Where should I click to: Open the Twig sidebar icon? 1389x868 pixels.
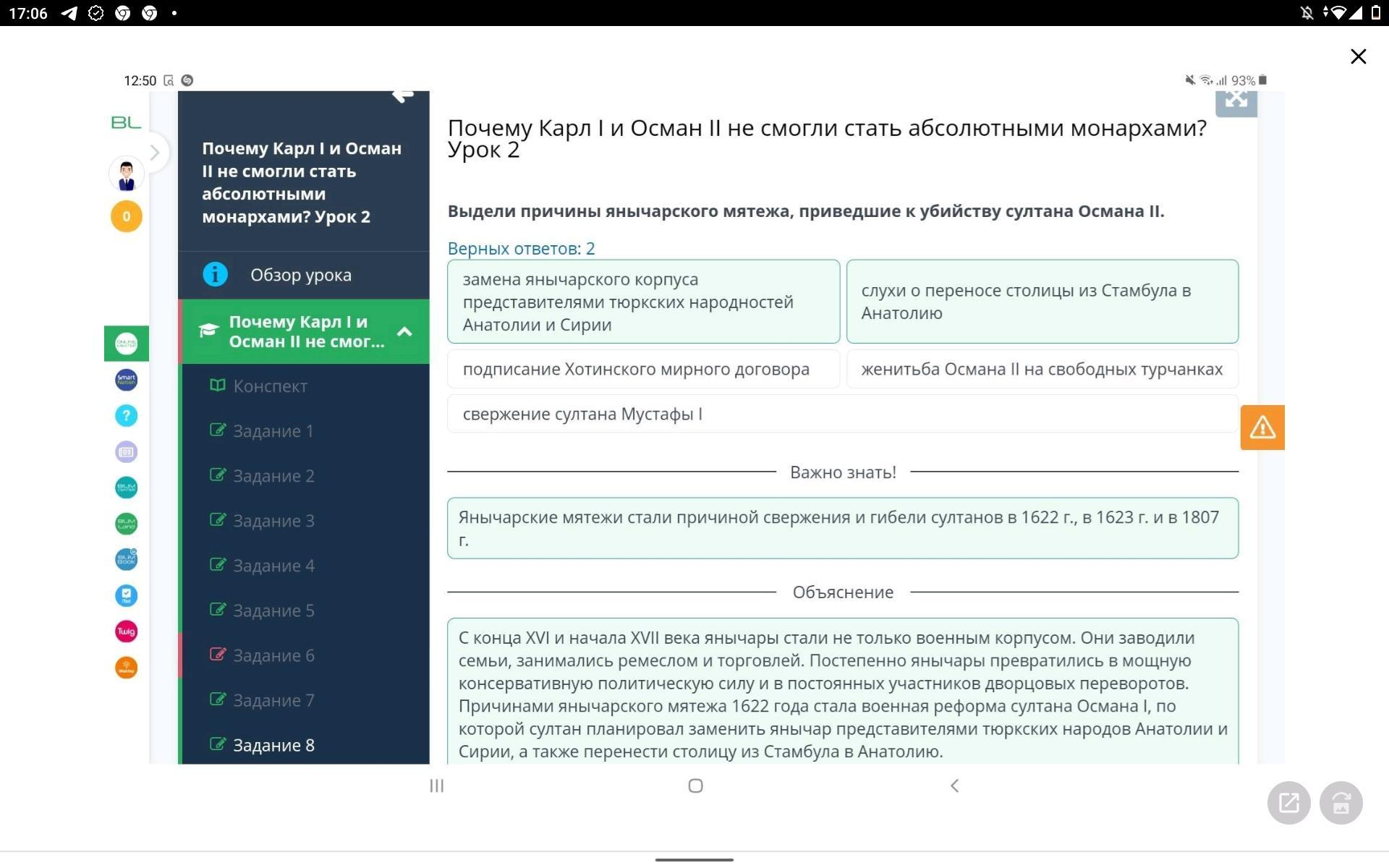(x=126, y=631)
